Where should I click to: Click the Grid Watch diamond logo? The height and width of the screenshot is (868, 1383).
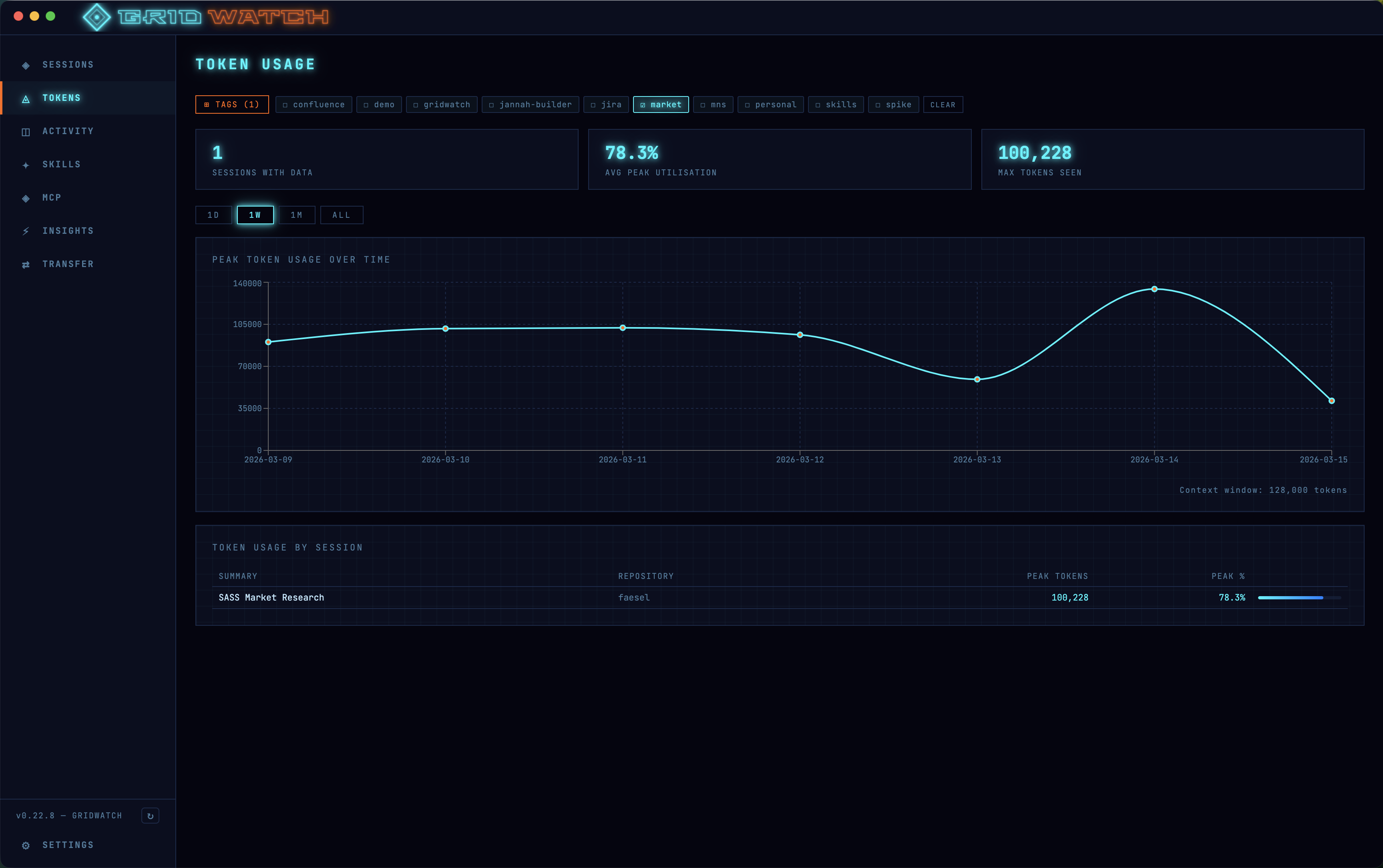click(97, 17)
